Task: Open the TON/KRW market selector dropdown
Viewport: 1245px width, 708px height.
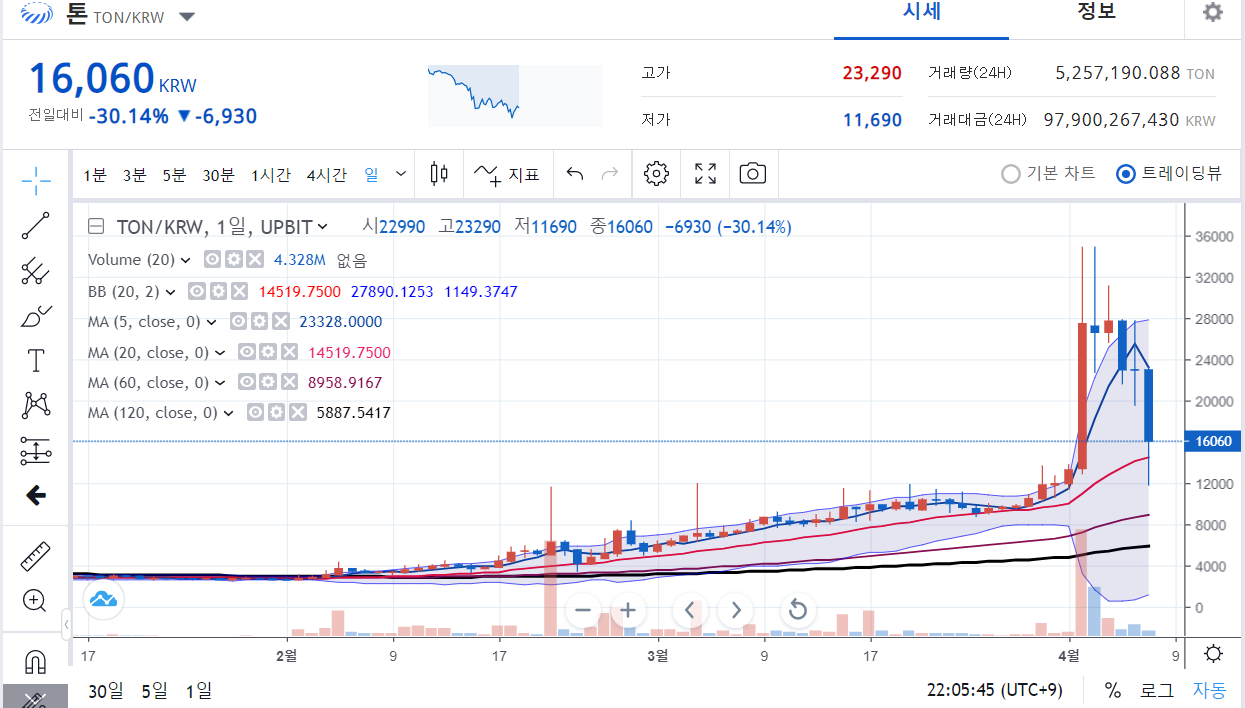Action: pyautogui.click(x=187, y=17)
